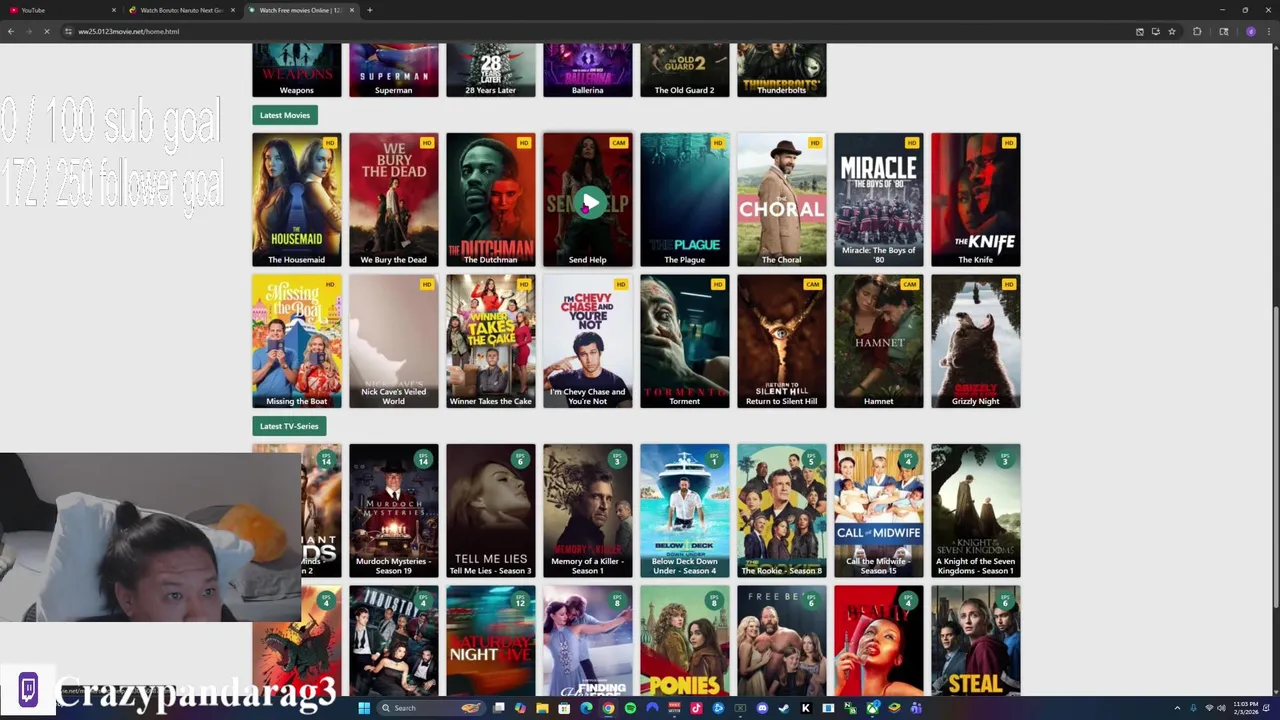
Task: Click the address bar URL
Action: point(129,31)
